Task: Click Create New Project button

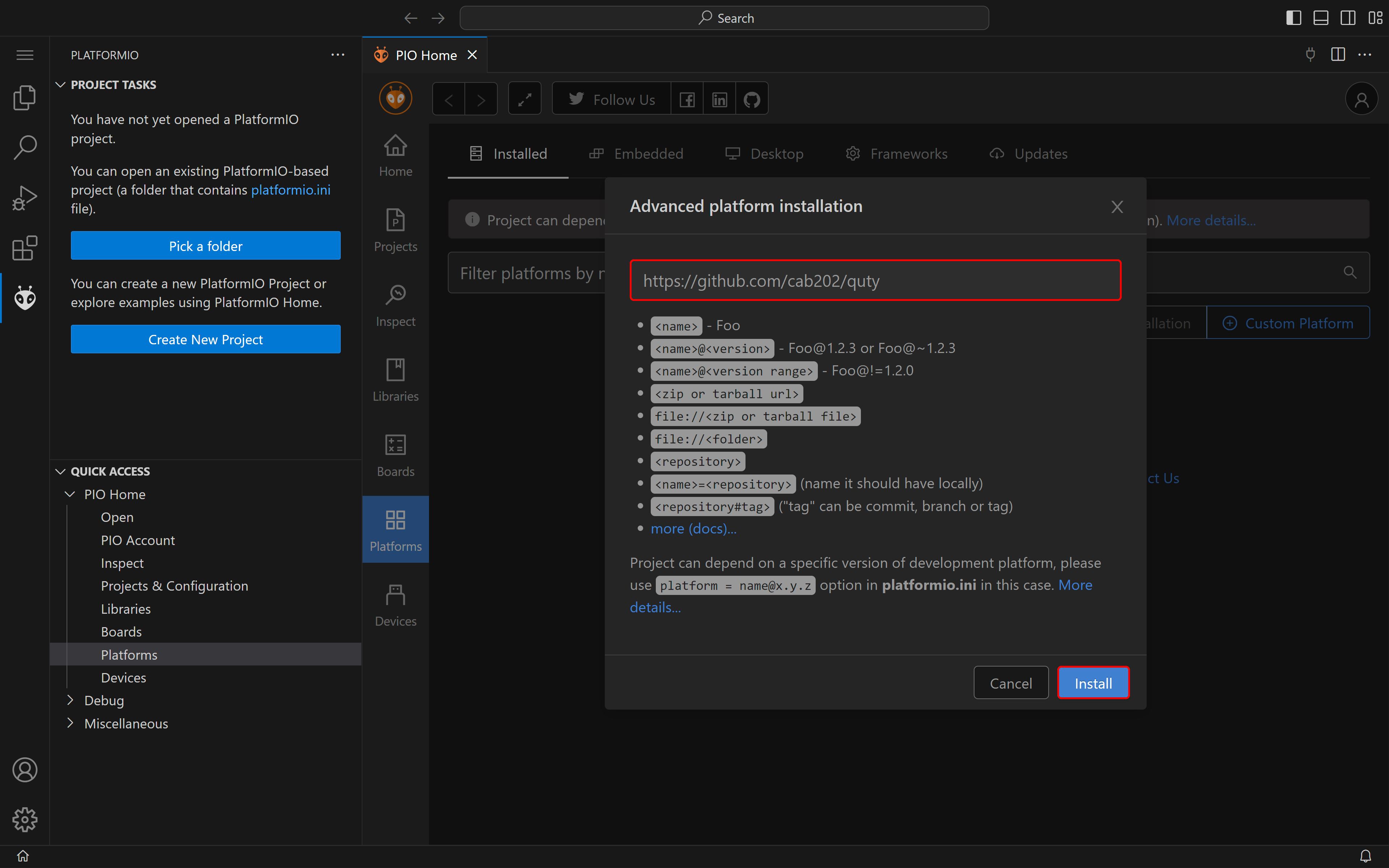Action: point(205,338)
